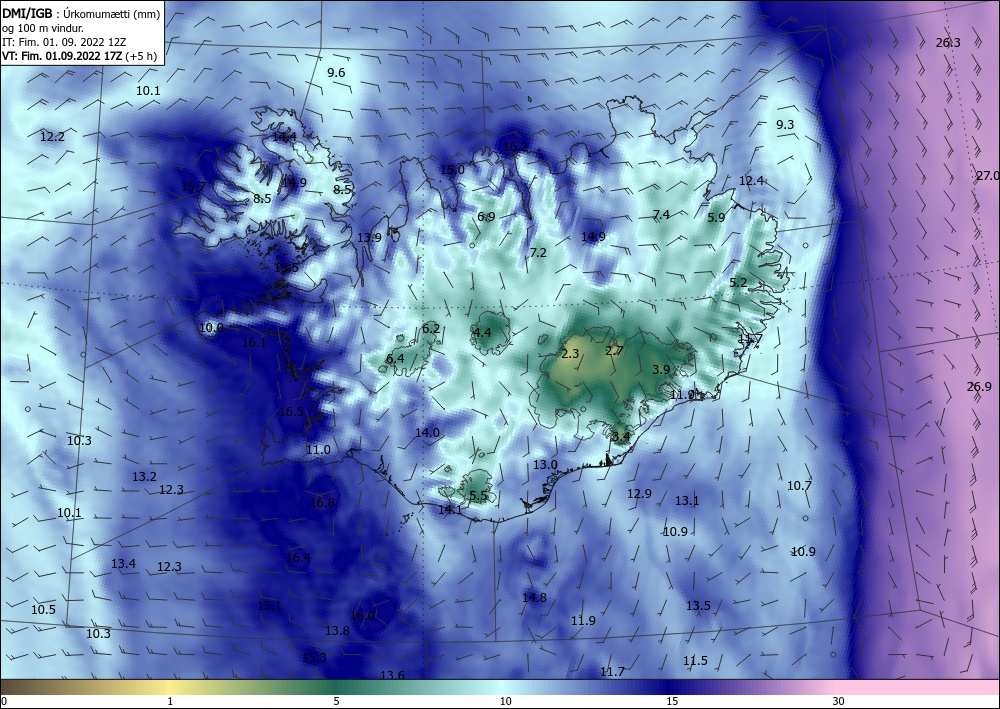Click the value 15.3 on the map

314,657
